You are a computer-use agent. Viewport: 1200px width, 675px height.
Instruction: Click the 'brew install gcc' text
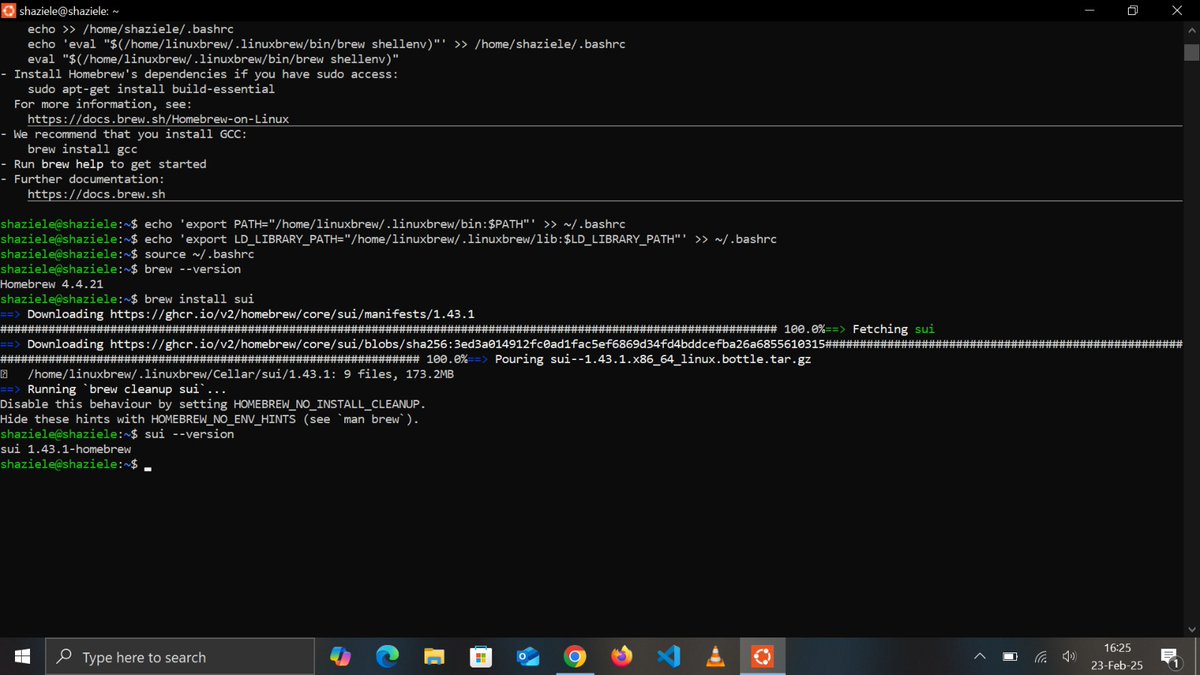[x=83, y=149]
